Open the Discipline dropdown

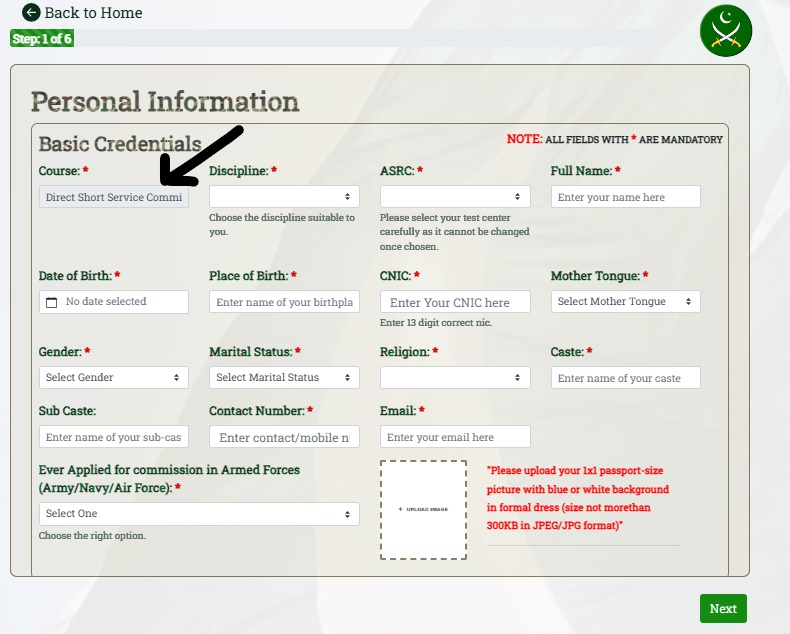[x=284, y=197]
